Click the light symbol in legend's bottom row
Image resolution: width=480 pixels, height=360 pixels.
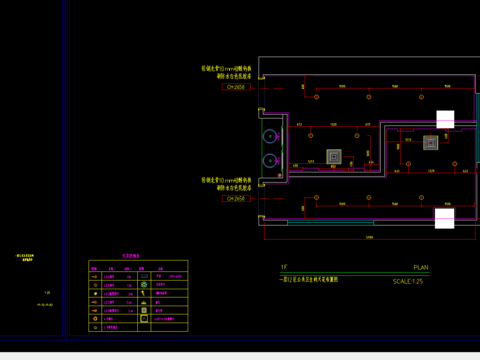(x=95, y=327)
